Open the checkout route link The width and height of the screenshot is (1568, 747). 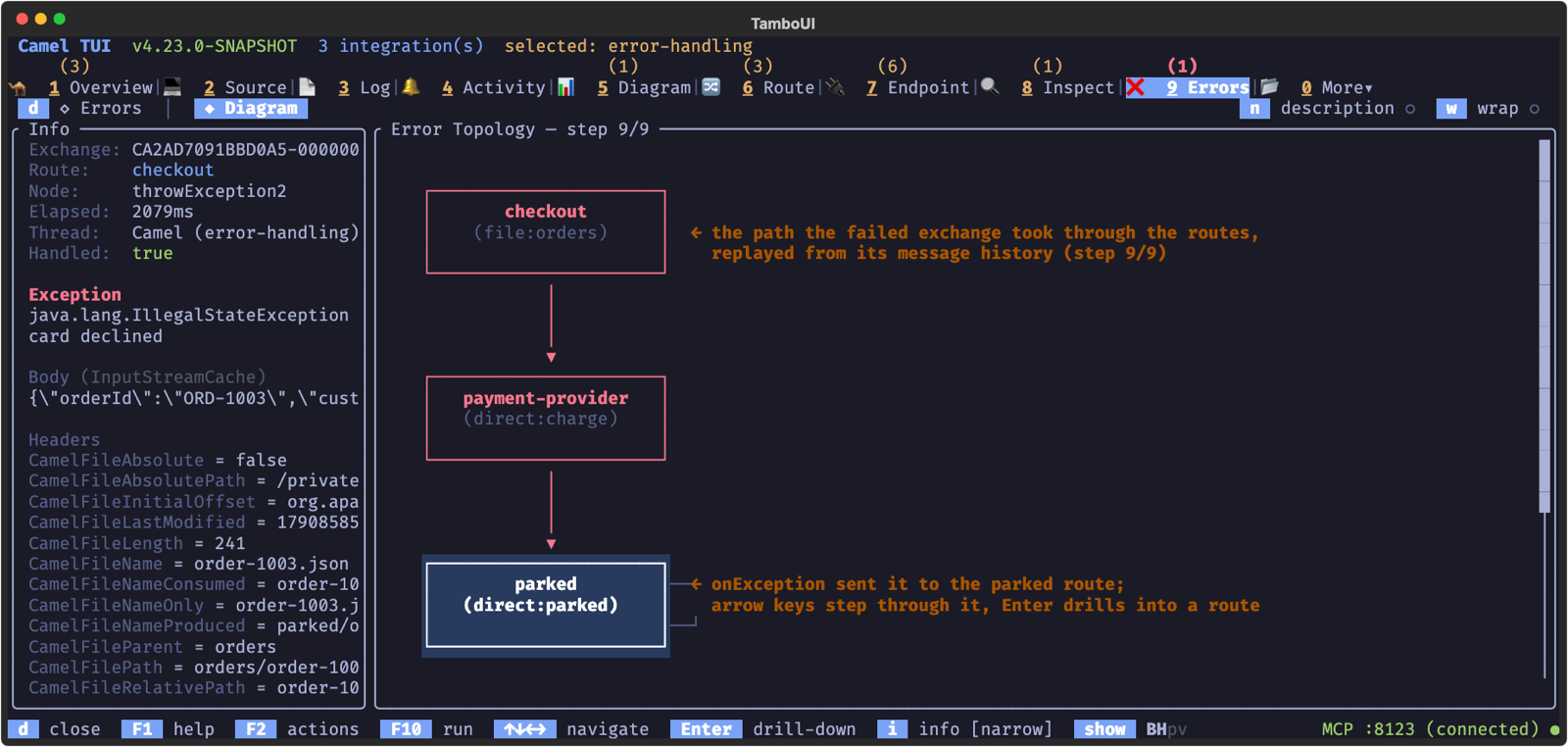(172, 171)
